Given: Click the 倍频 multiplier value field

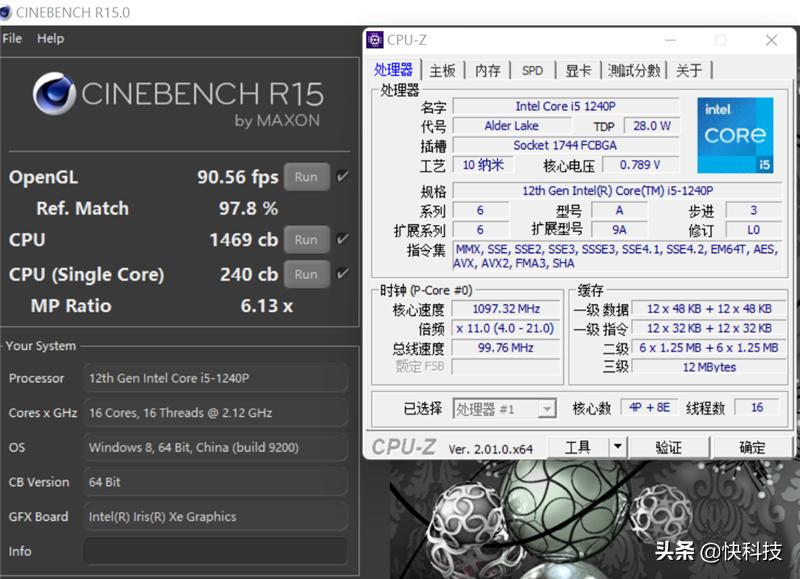Looking at the screenshot, I should (x=505, y=328).
